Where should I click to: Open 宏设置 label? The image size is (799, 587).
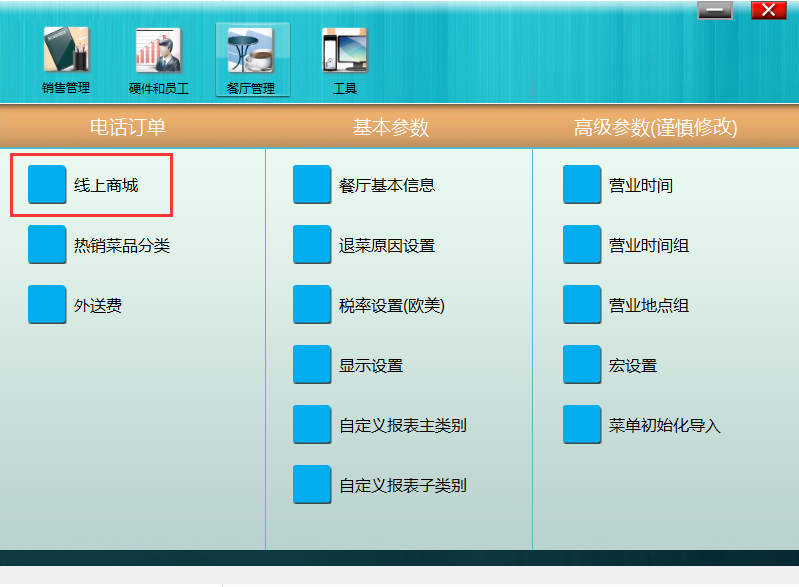click(x=633, y=366)
